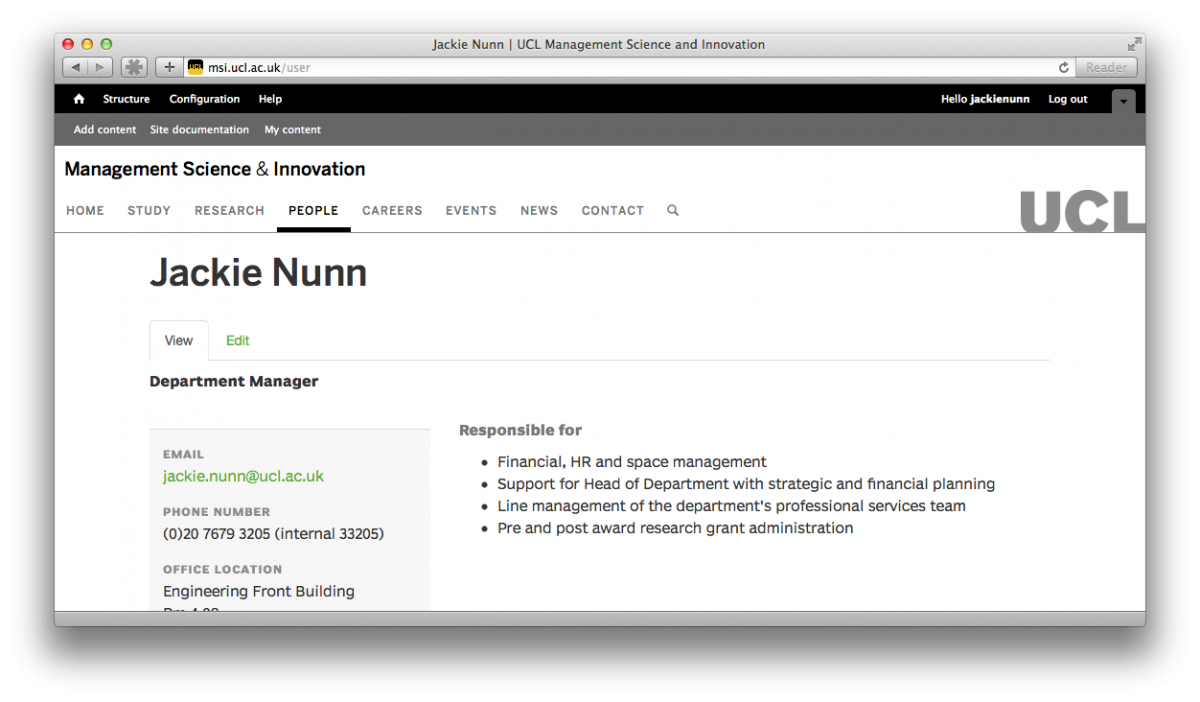The image size is (1200, 702).
Task: Click the Responsible for heading
Action: (x=520, y=430)
